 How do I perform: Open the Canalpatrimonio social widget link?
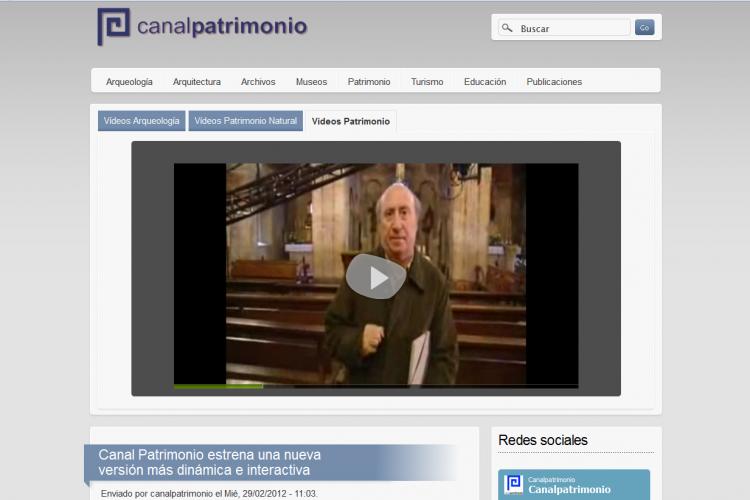tap(569, 489)
